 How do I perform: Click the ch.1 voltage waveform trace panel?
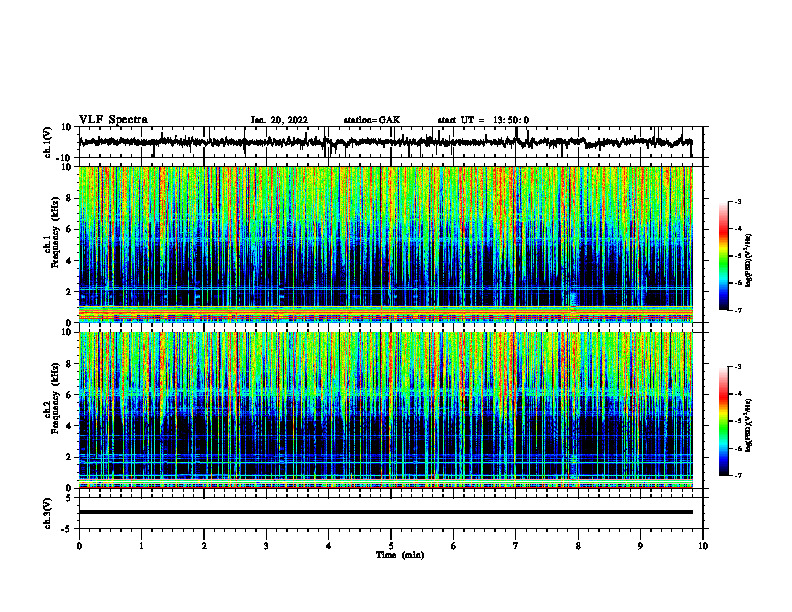click(x=391, y=142)
